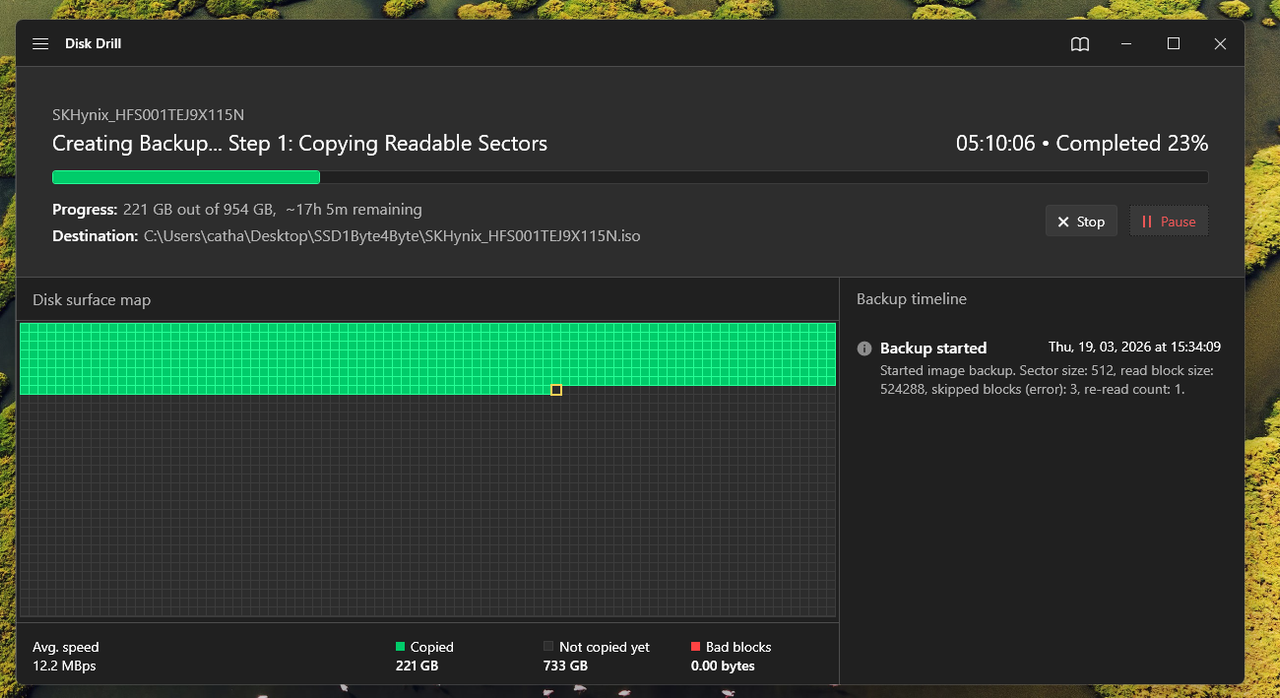The height and width of the screenshot is (698, 1280).
Task: Click the SKHynix_HFS001TEJ9X115N drive name
Action: (x=148, y=115)
